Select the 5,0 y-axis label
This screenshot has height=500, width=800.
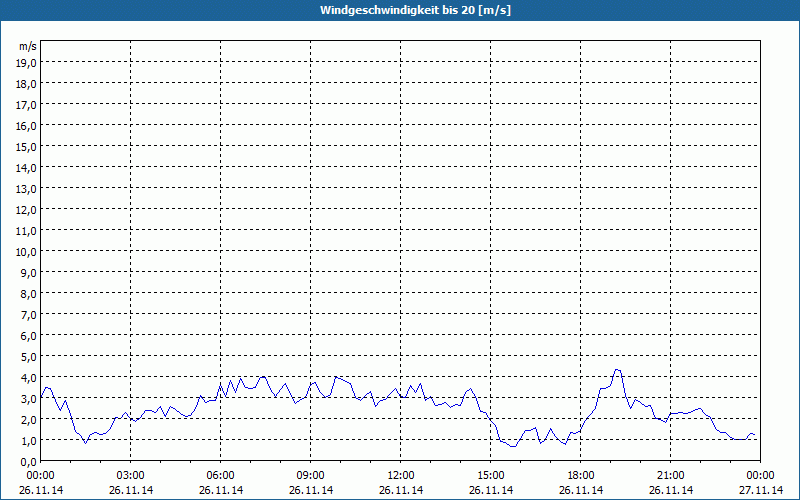[28, 357]
